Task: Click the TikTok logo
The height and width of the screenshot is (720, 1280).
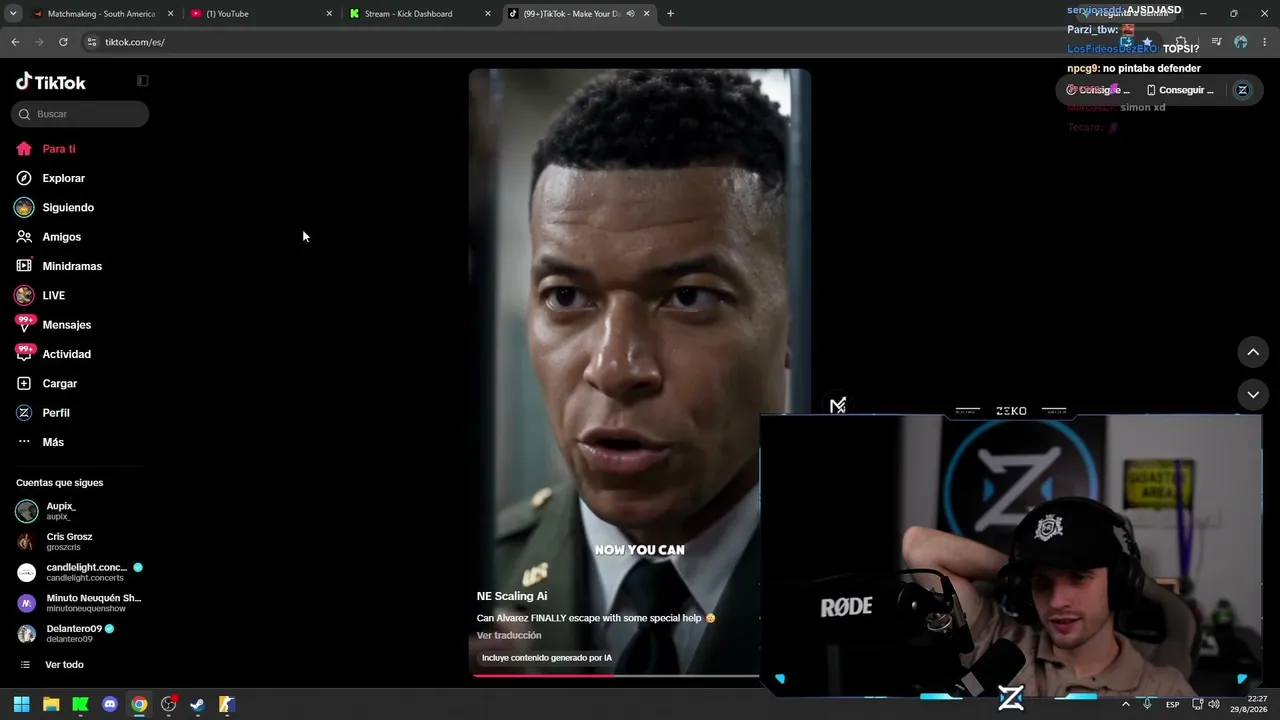Action: (51, 82)
